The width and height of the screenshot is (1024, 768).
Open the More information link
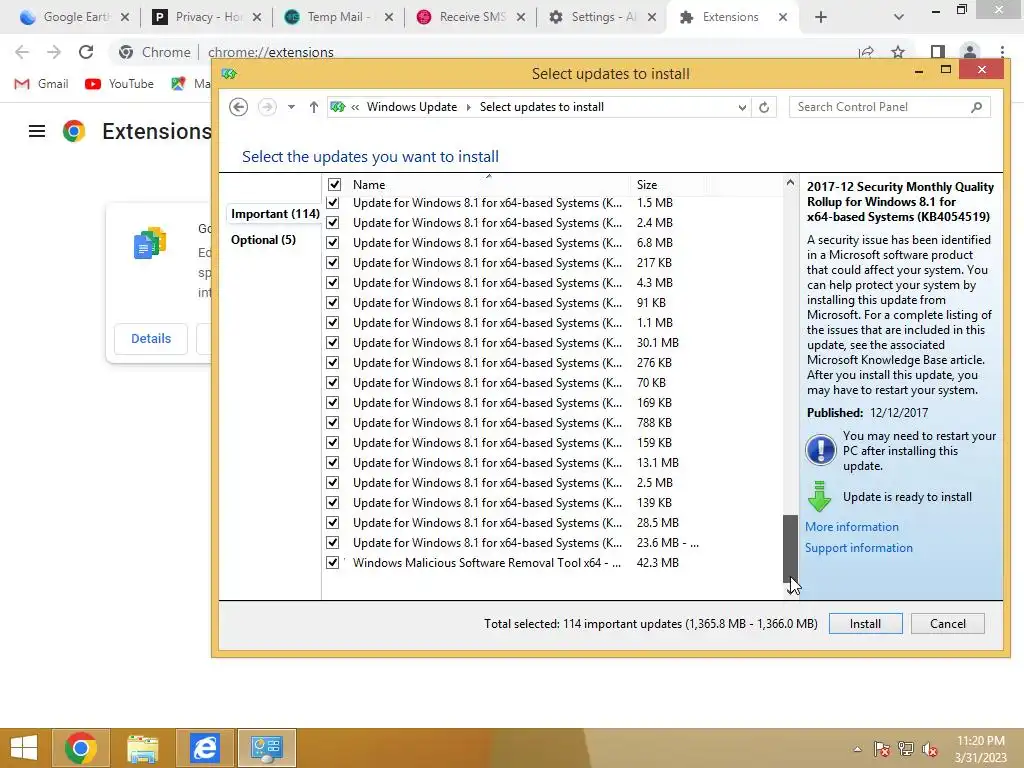852,527
